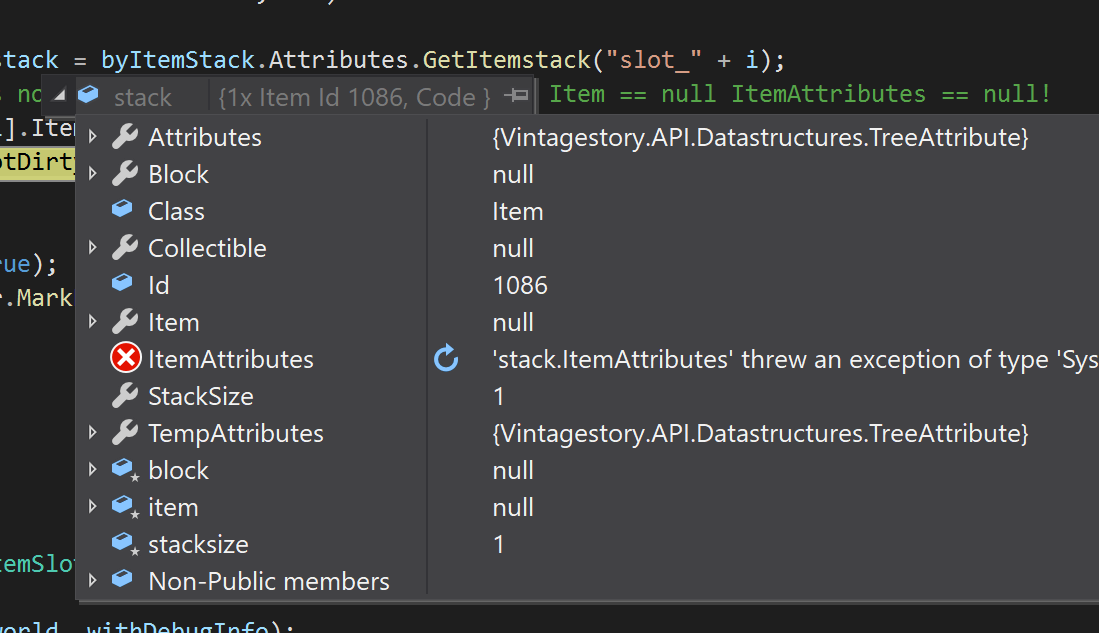
Task: Collapse the stack variable datatip
Action: [x=59, y=96]
